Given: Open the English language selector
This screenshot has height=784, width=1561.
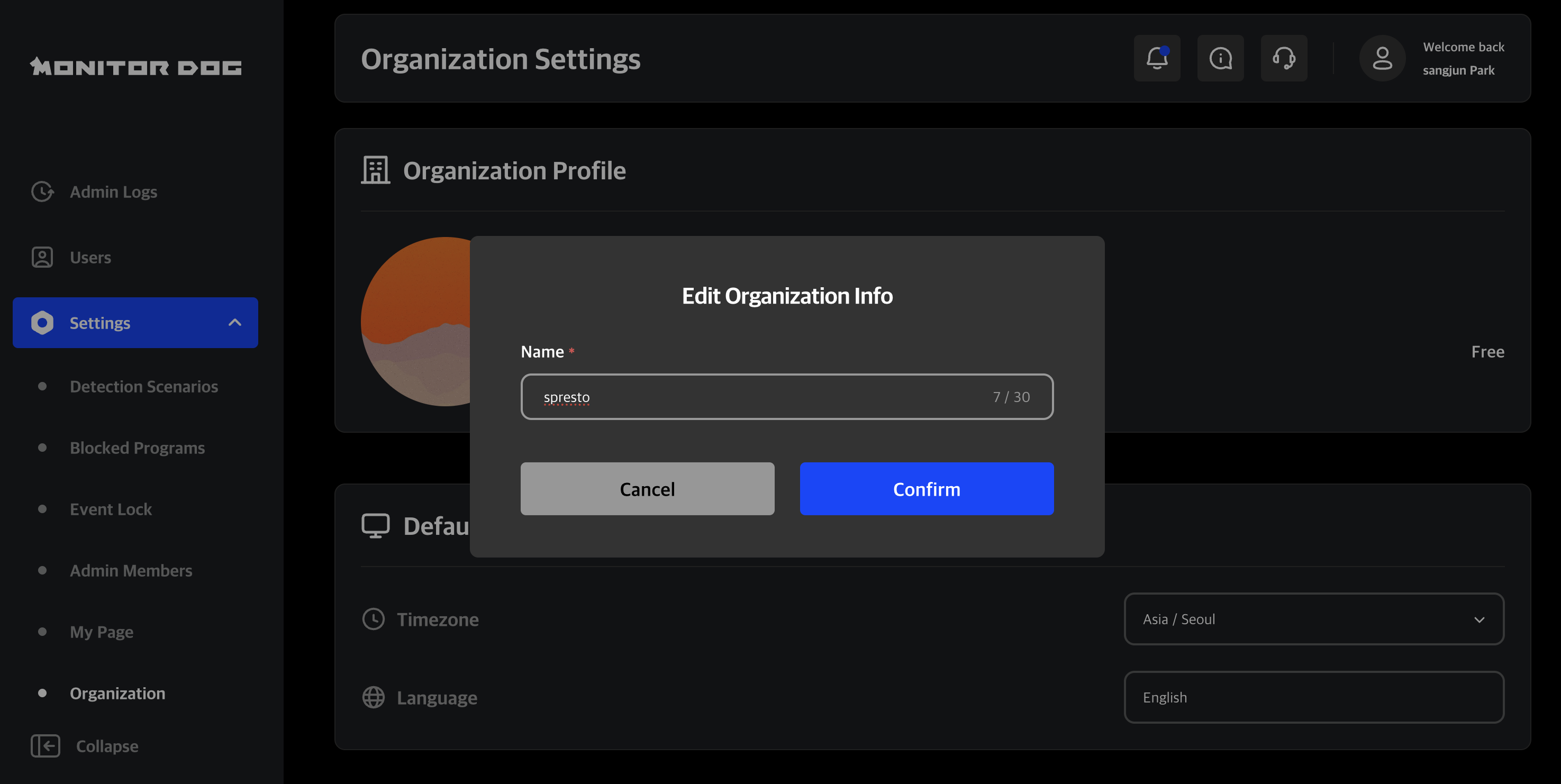Looking at the screenshot, I should (x=1314, y=697).
